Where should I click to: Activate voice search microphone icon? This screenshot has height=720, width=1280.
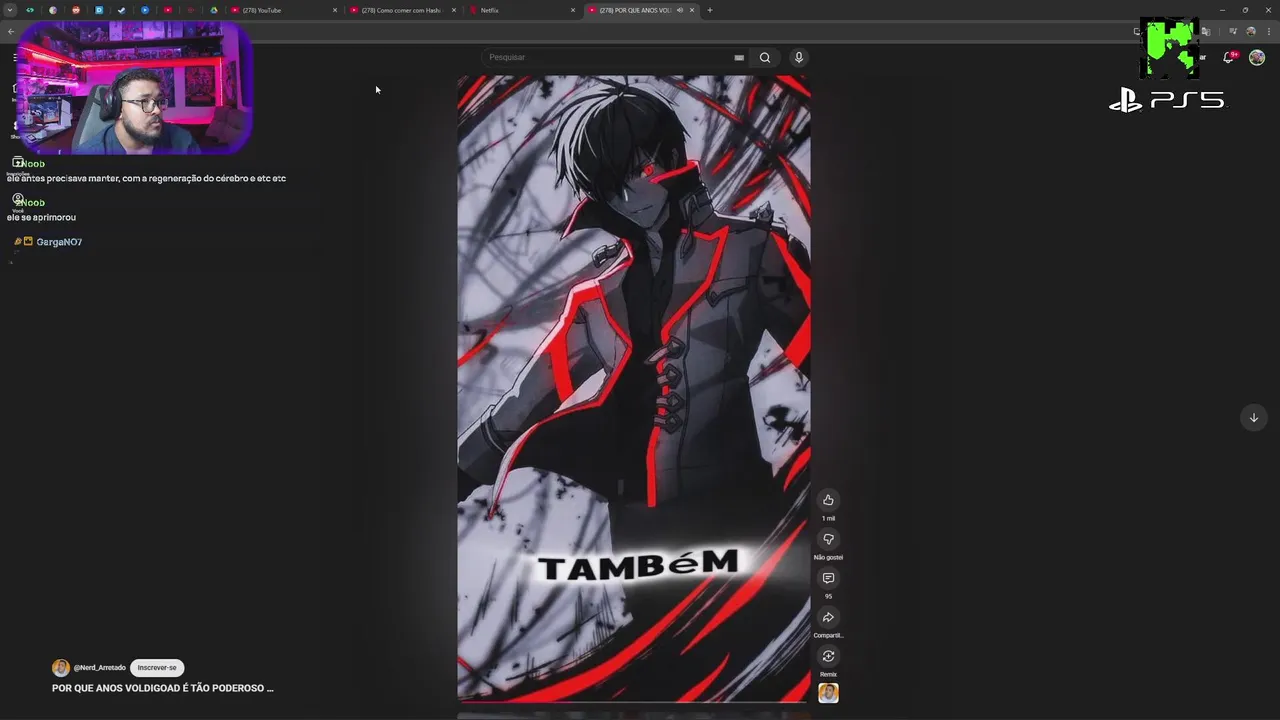point(798,57)
